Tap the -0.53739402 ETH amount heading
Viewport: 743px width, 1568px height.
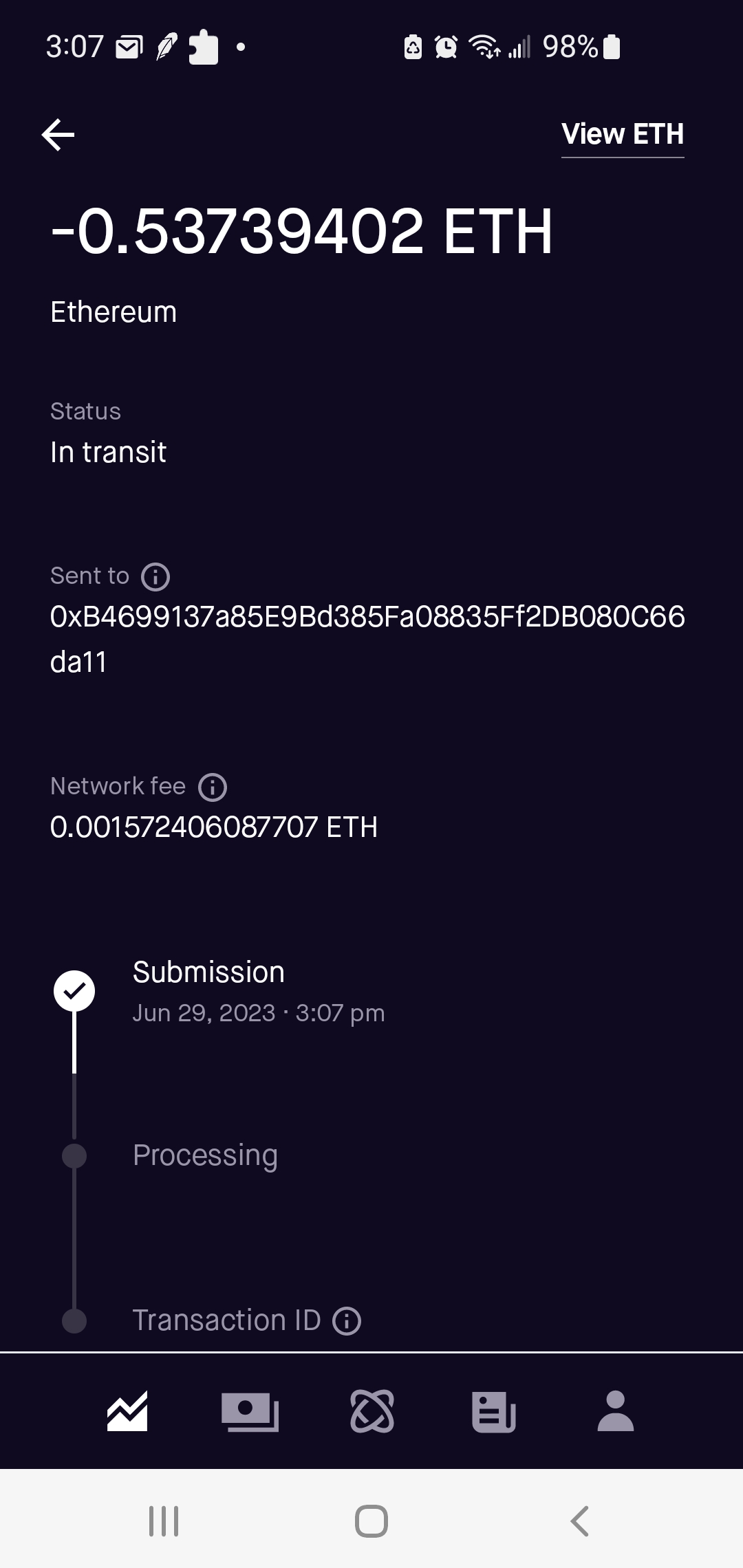302,232
